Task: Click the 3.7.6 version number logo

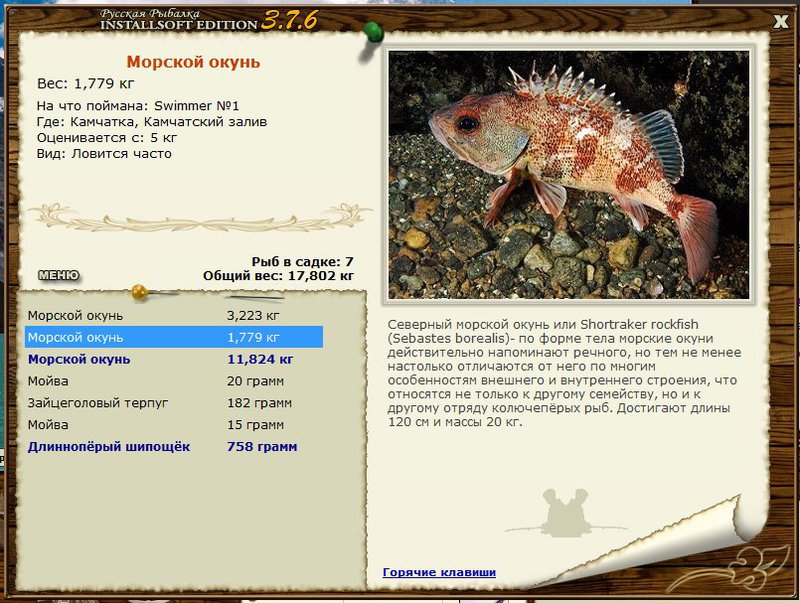Action: [290, 20]
